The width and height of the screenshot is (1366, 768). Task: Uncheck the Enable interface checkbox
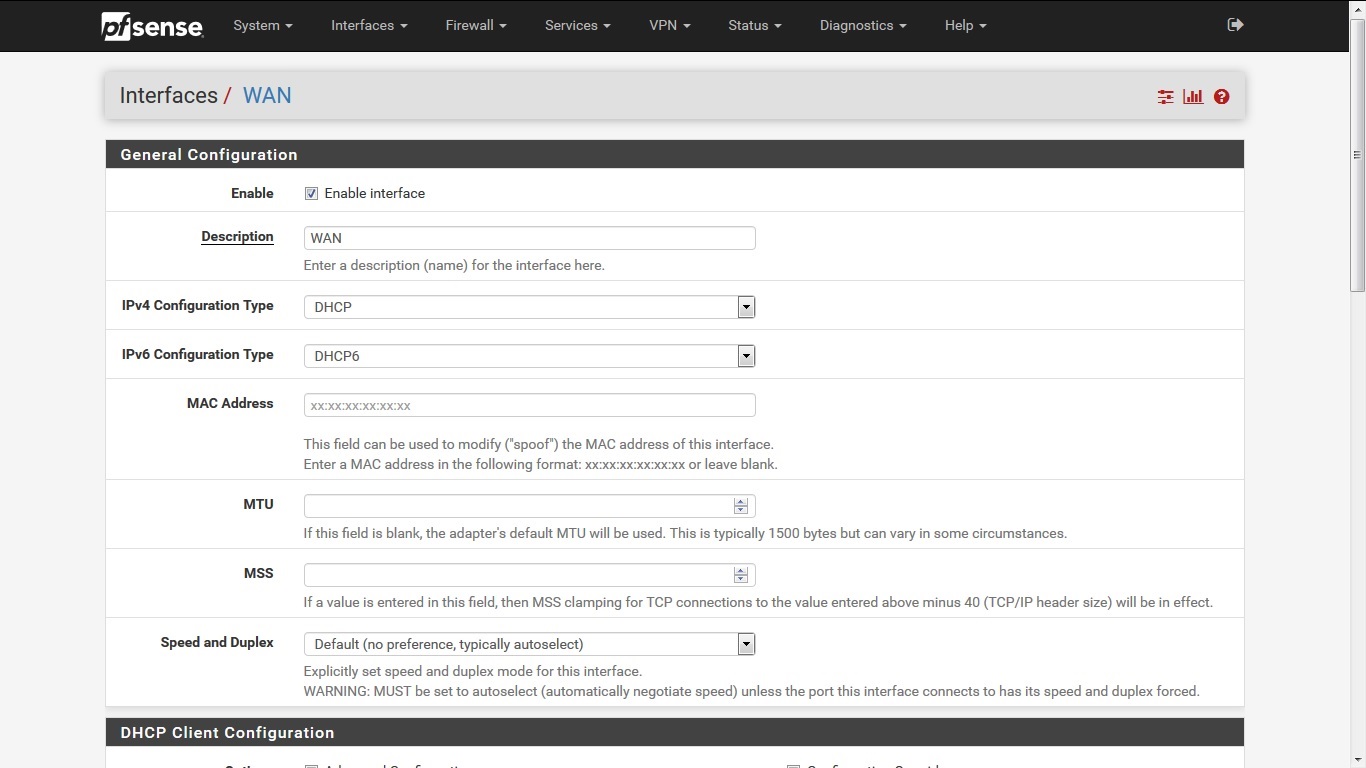[x=311, y=193]
